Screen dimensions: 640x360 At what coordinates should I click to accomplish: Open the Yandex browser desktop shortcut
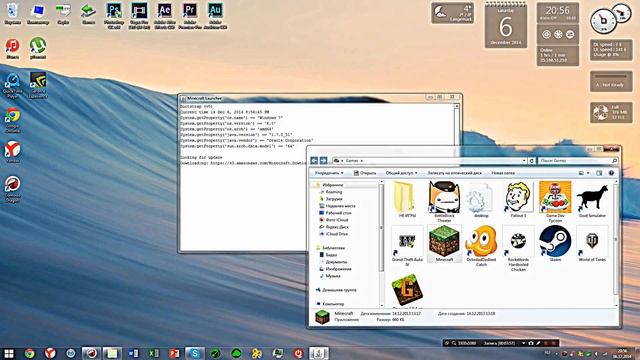click(x=13, y=152)
